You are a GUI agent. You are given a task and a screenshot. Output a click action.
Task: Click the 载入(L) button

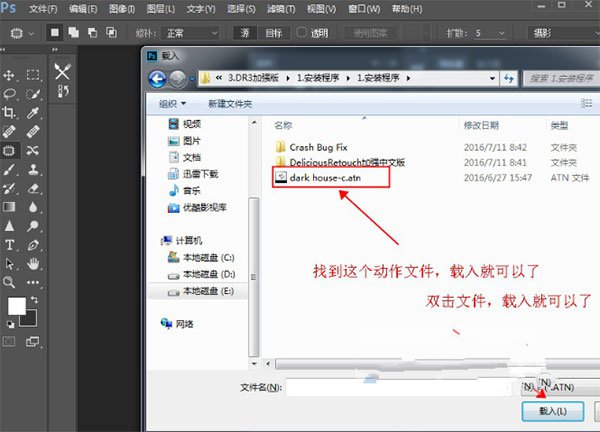[553, 411]
